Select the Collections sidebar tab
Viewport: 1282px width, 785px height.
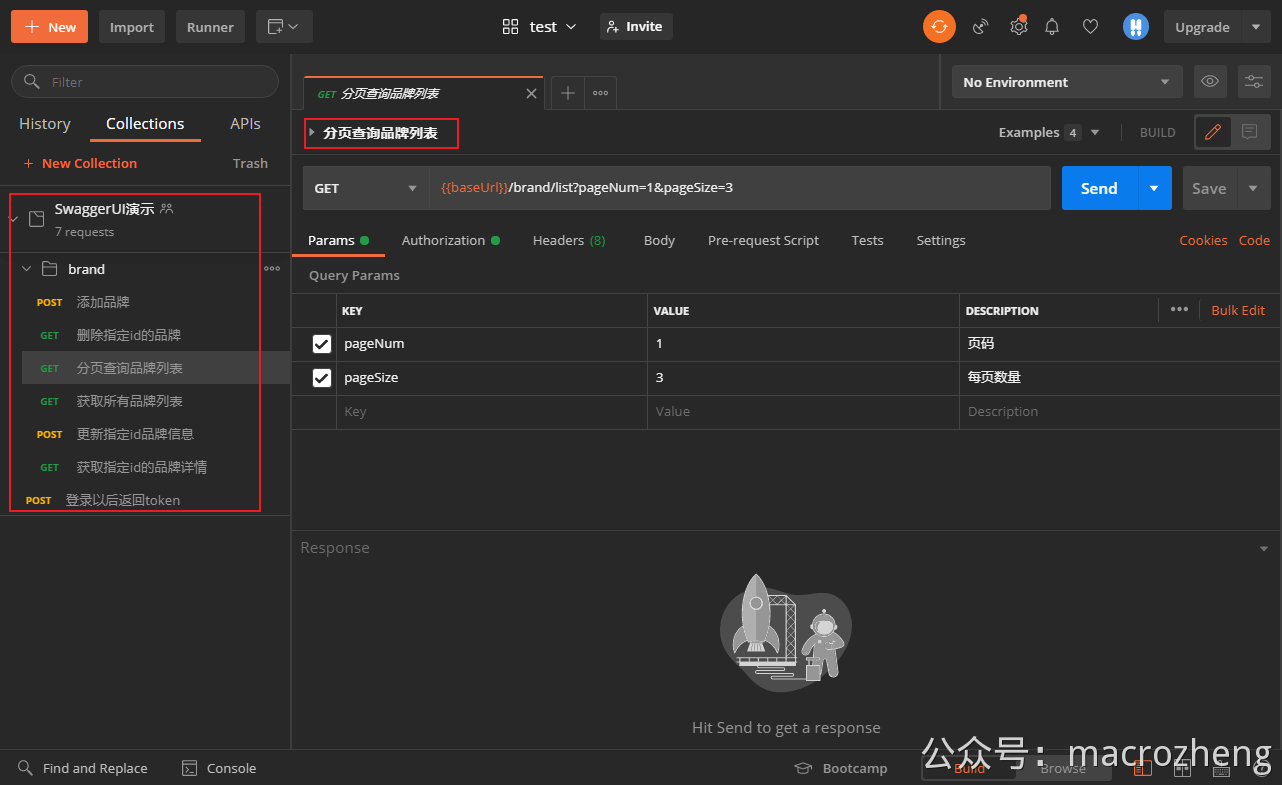(x=145, y=124)
